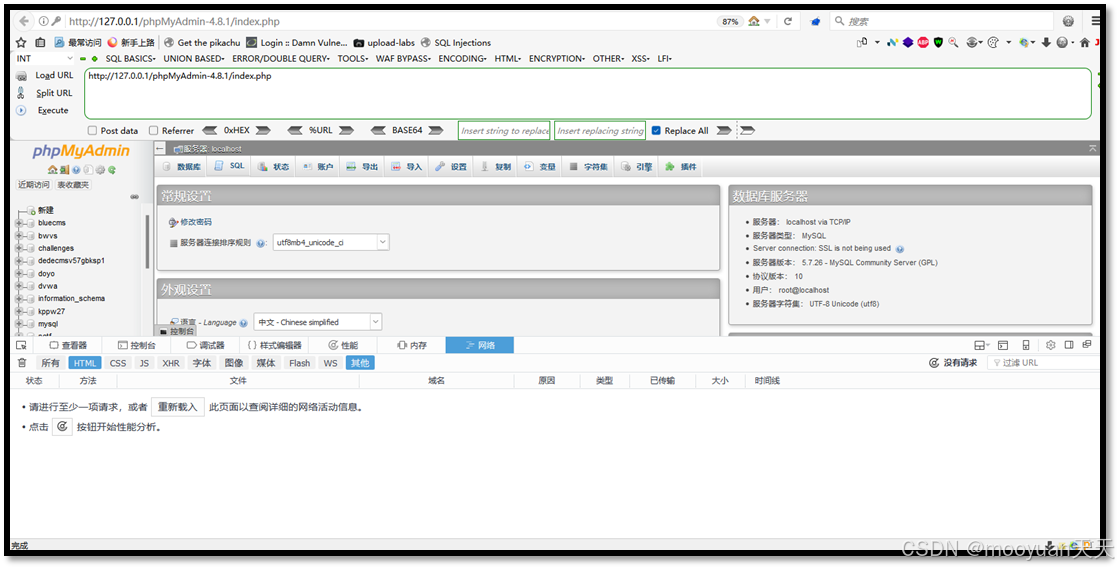This screenshot has width=1119, height=569.
Task: Open the Chinese simplified language dropdown
Action: 318,322
